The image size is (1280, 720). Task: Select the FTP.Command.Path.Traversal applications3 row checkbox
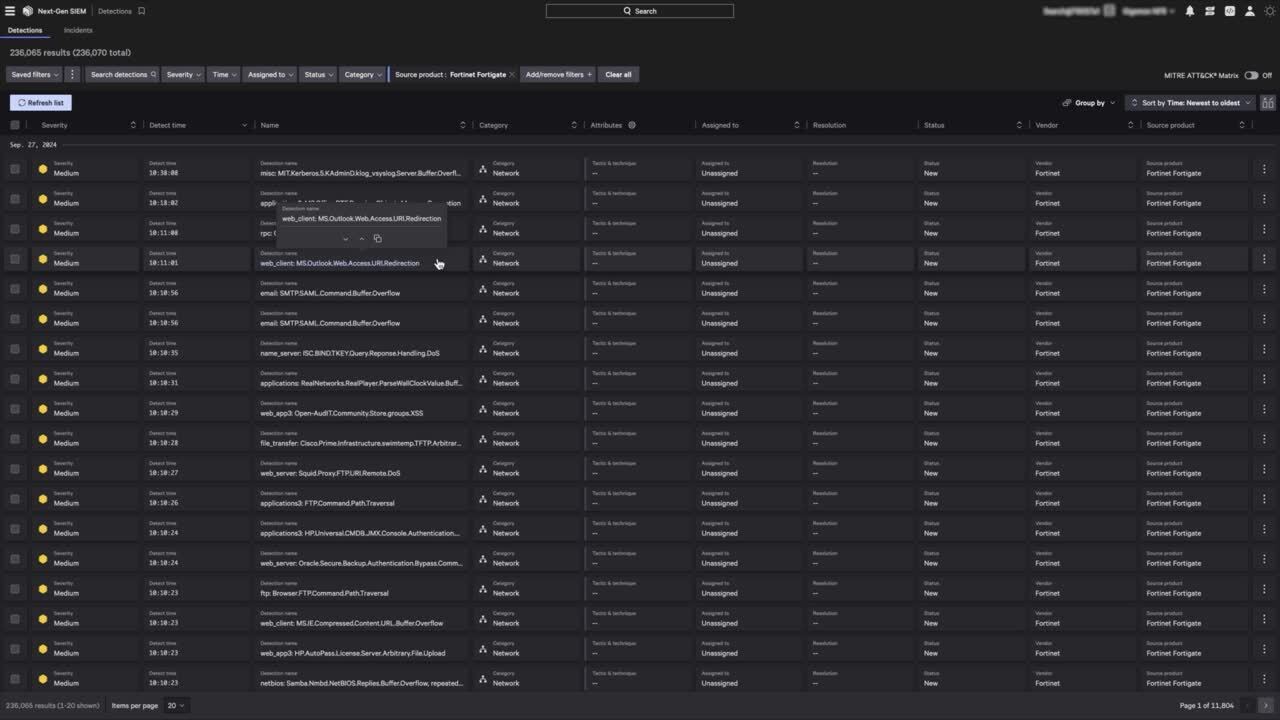click(15, 499)
